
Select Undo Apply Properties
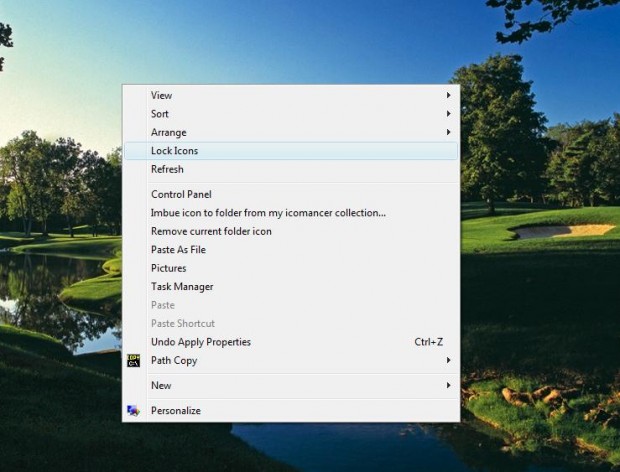[201, 342]
